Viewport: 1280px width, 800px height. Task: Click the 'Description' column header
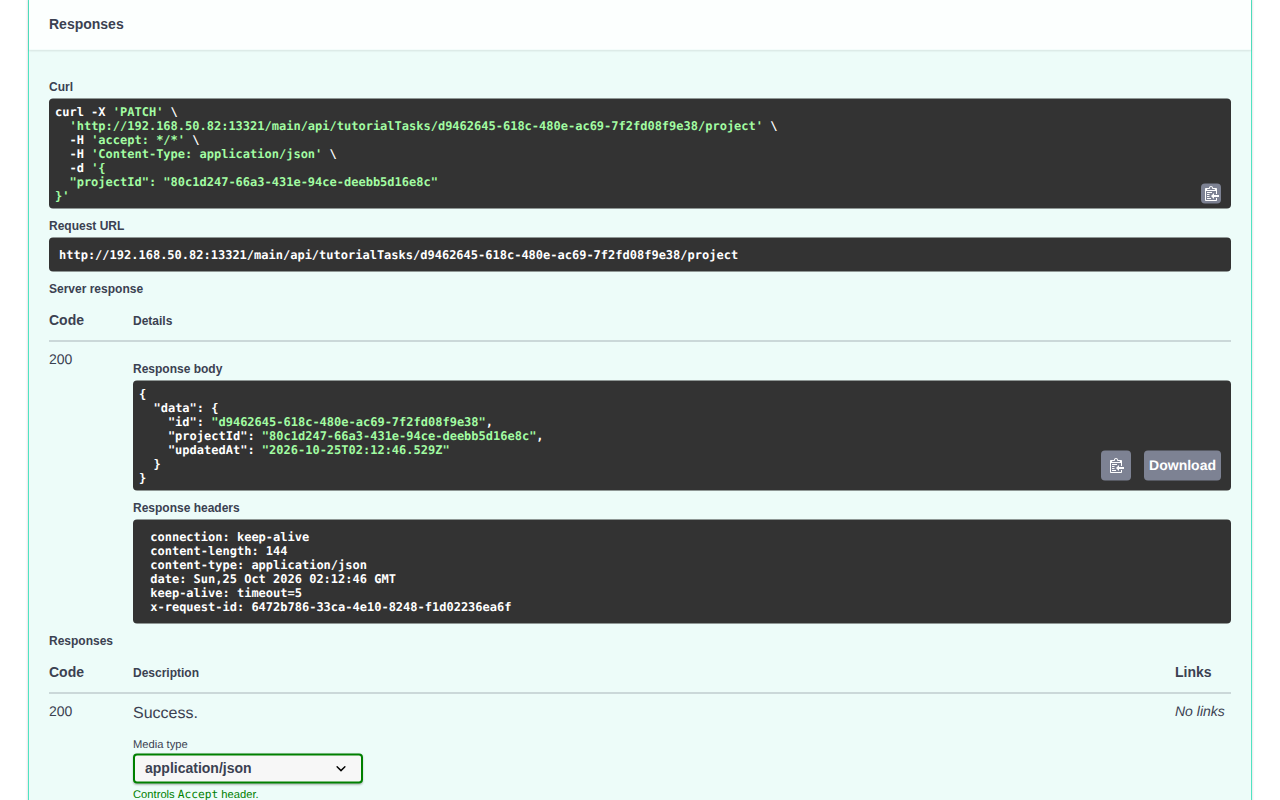166,673
